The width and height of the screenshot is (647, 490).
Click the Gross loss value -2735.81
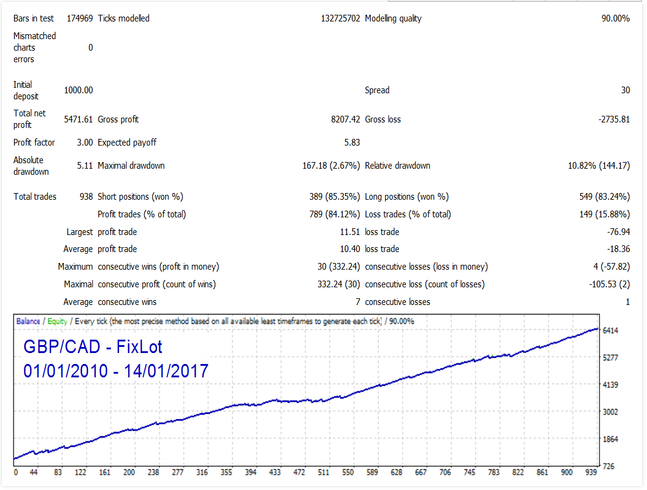coord(614,119)
